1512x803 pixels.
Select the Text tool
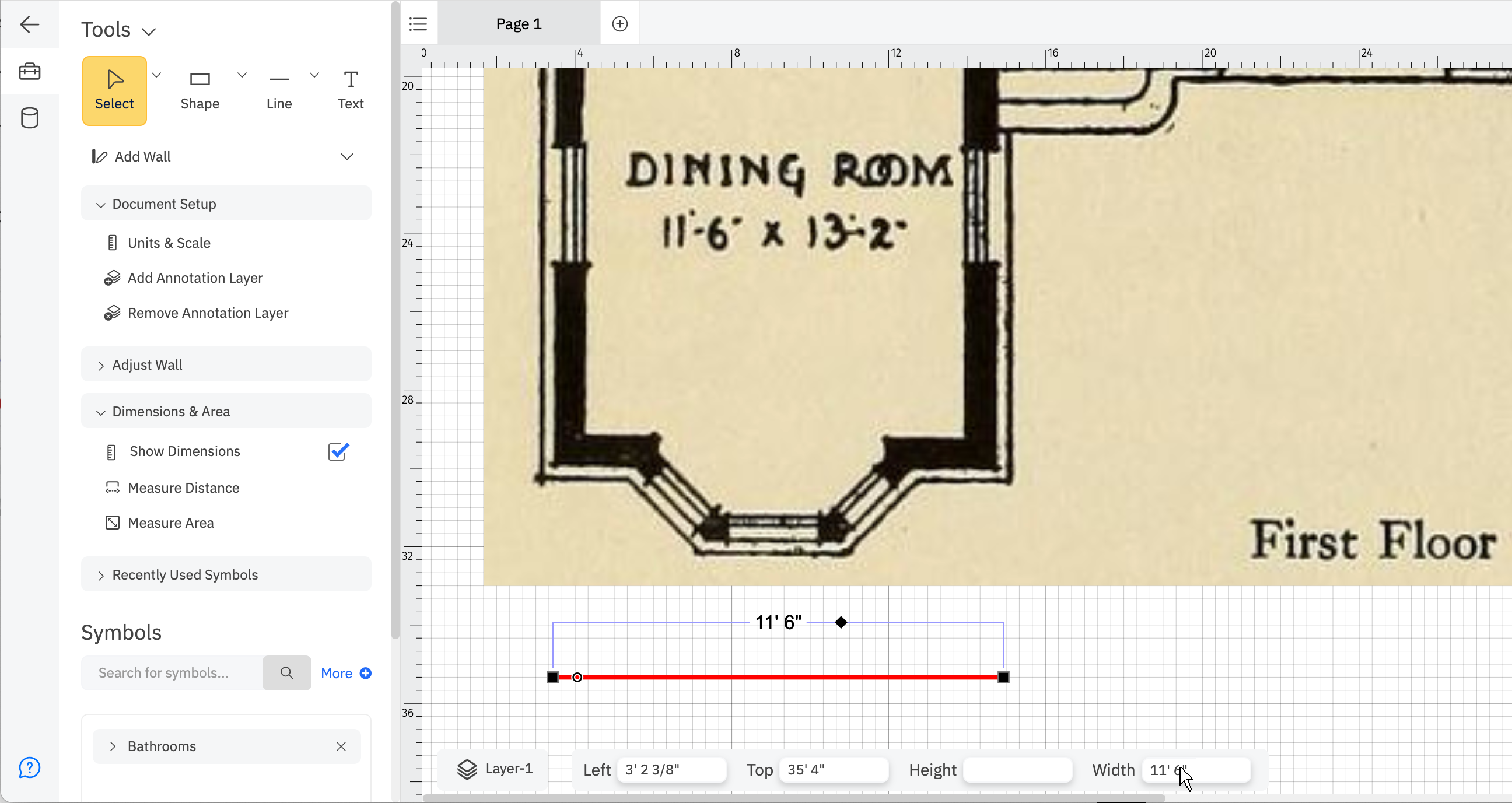(349, 88)
